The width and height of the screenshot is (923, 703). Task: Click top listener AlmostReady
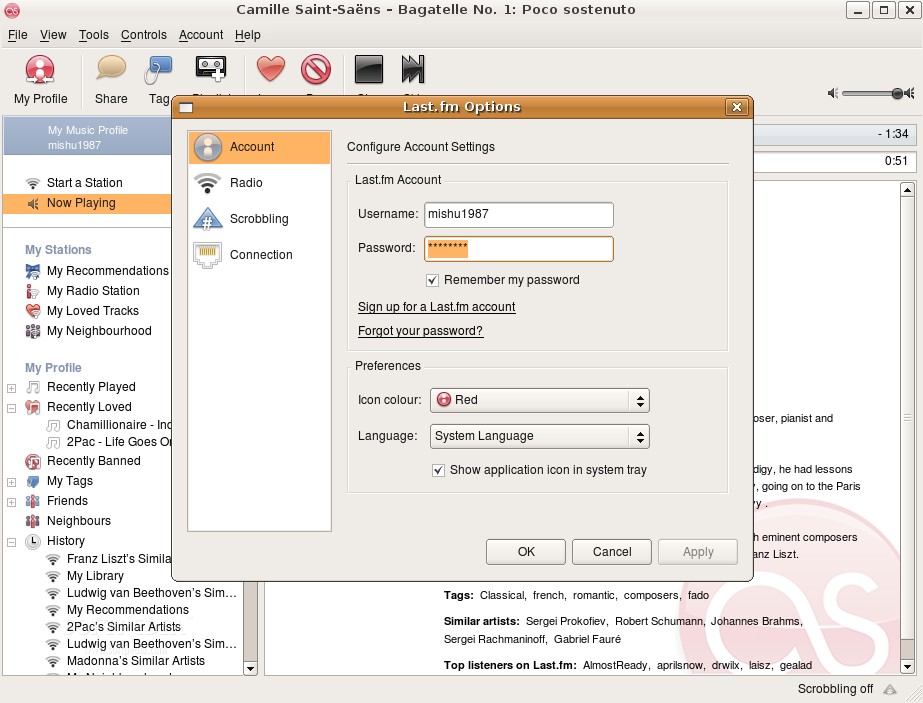point(615,665)
